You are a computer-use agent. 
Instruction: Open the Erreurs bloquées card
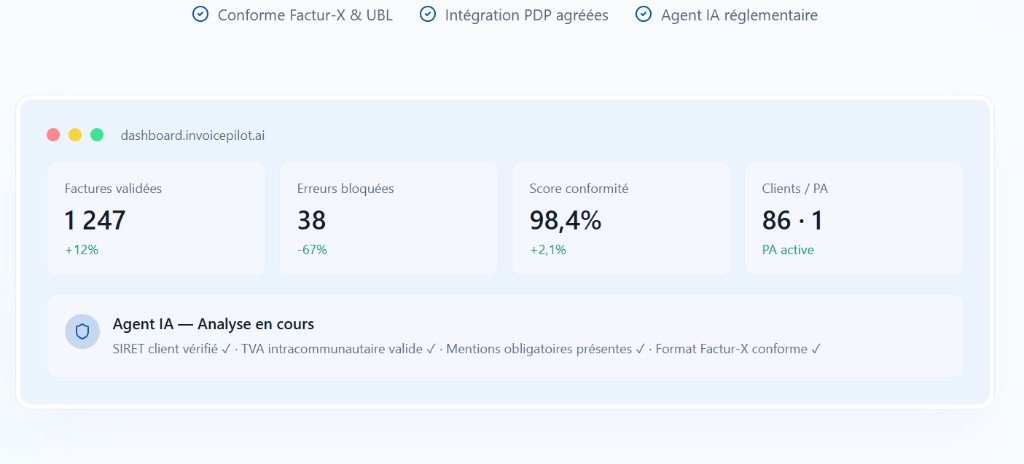point(389,219)
